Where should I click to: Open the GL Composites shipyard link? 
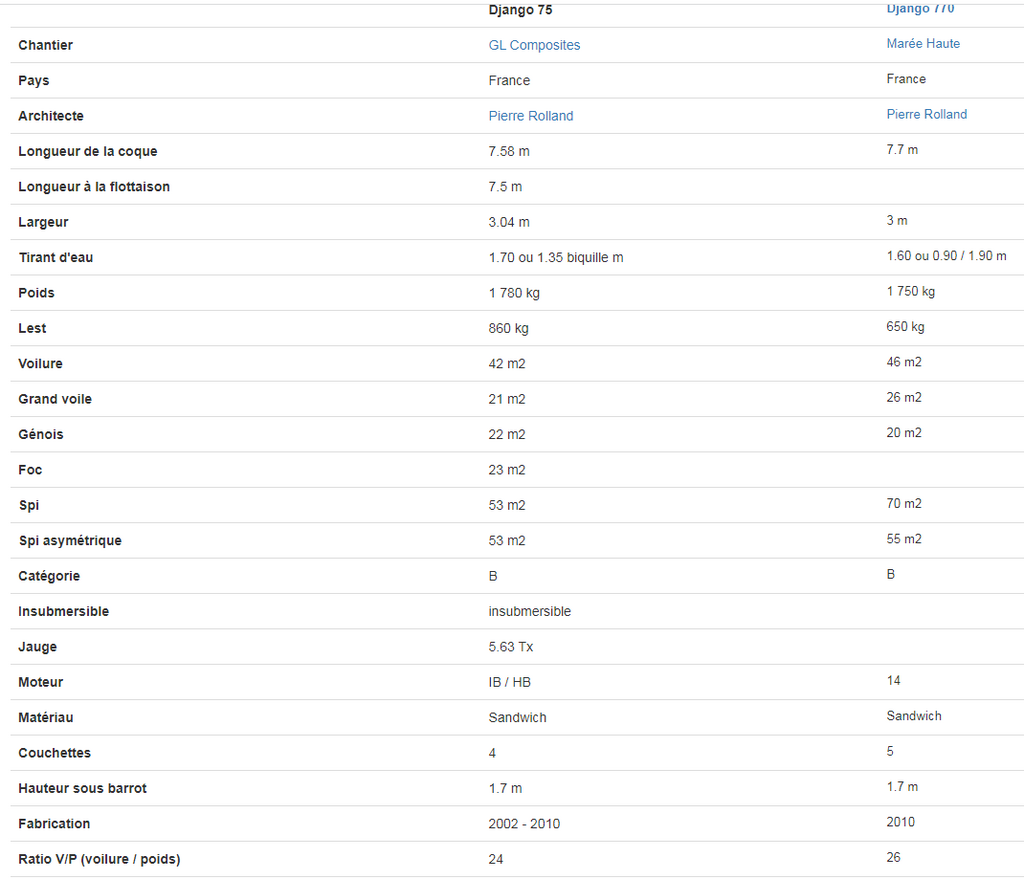(534, 45)
